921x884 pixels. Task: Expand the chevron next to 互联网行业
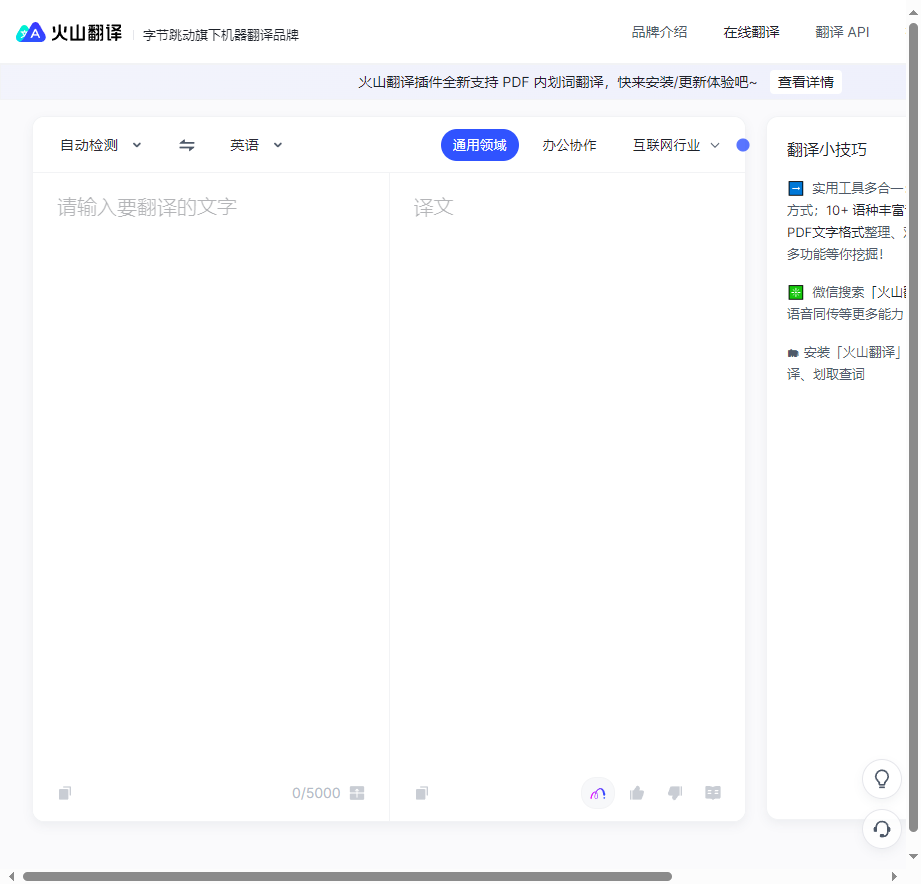click(x=715, y=145)
